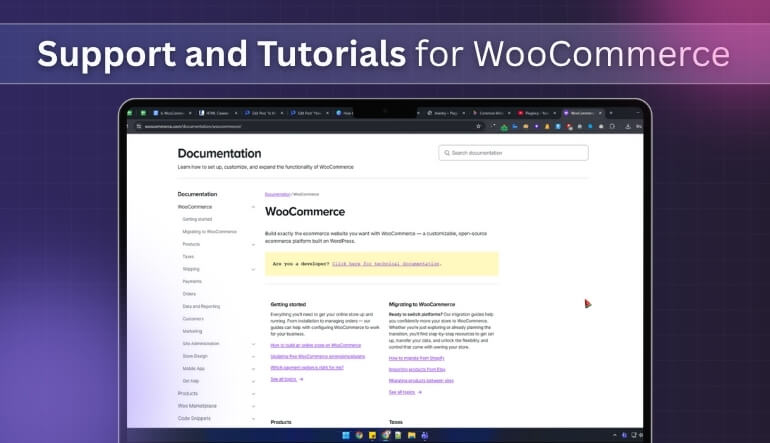Switch to the browser tab with the red YouTube icon
The image size is (770, 443).
click(x=537, y=113)
